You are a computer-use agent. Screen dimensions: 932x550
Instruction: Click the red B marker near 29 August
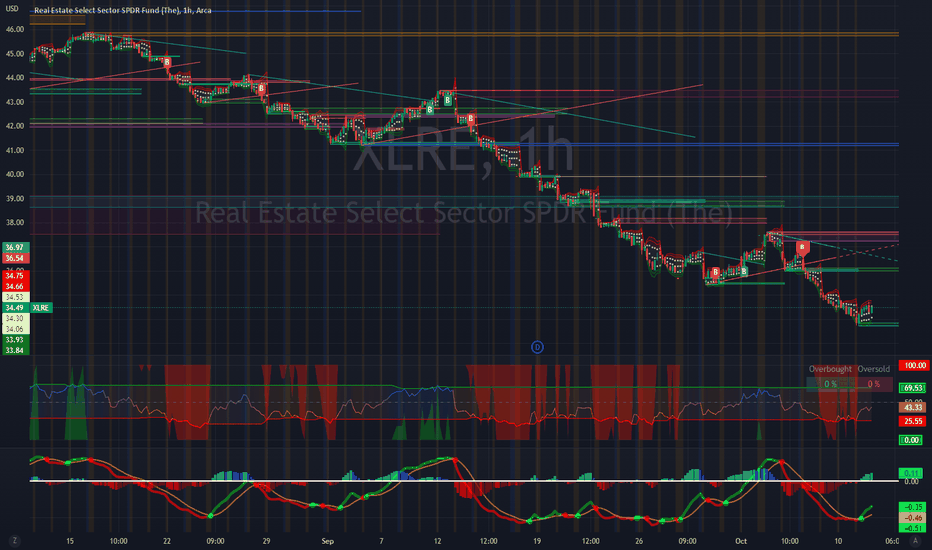click(x=261, y=89)
